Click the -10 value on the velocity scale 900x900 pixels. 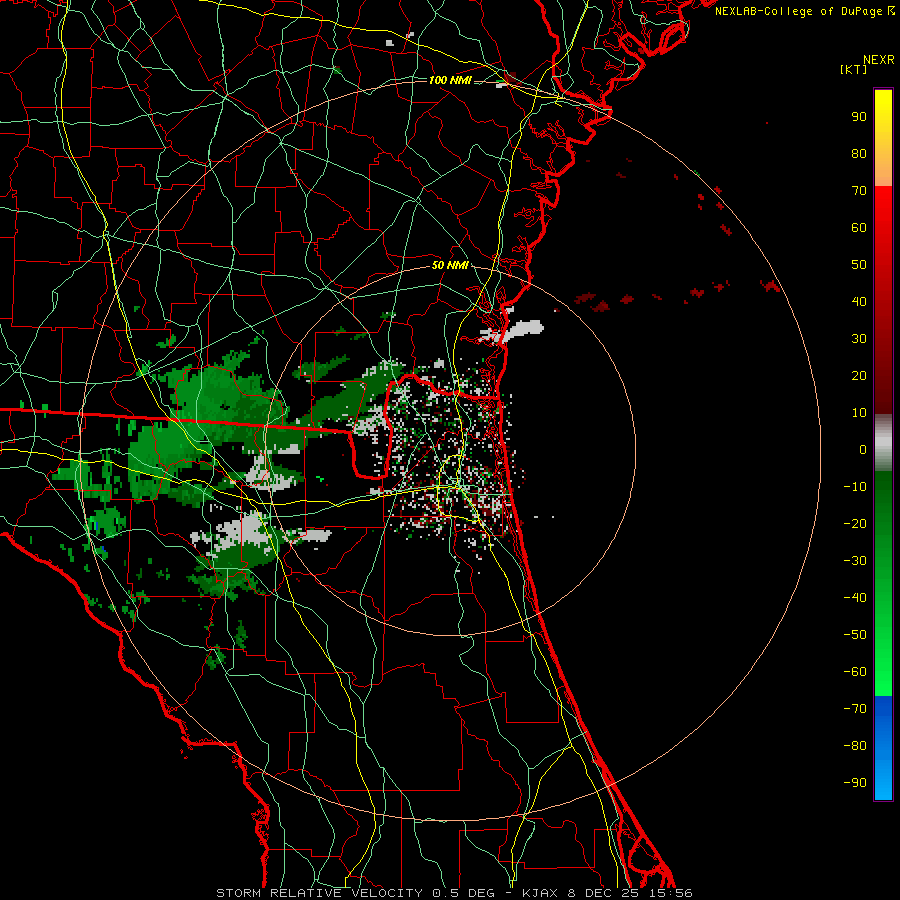click(x=855, y=487)
